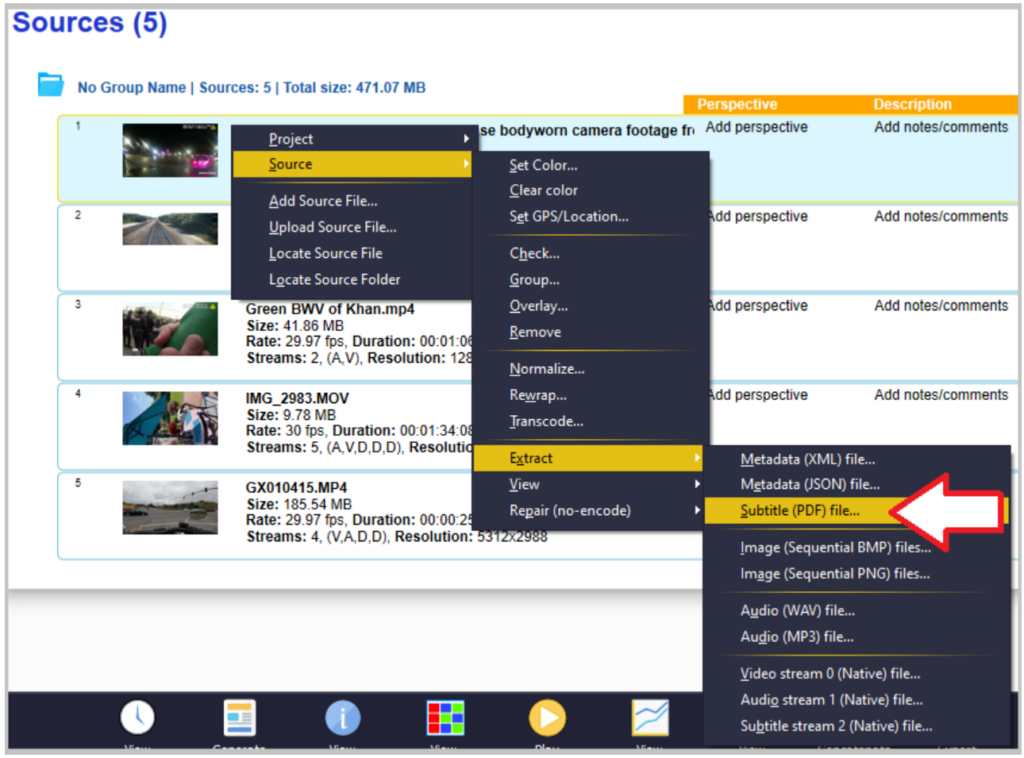Viewport: 1024px width, 758px height.
Task: Click Add notes/comments for source 3
Action: pyautogui.click(x=941, y=306)
